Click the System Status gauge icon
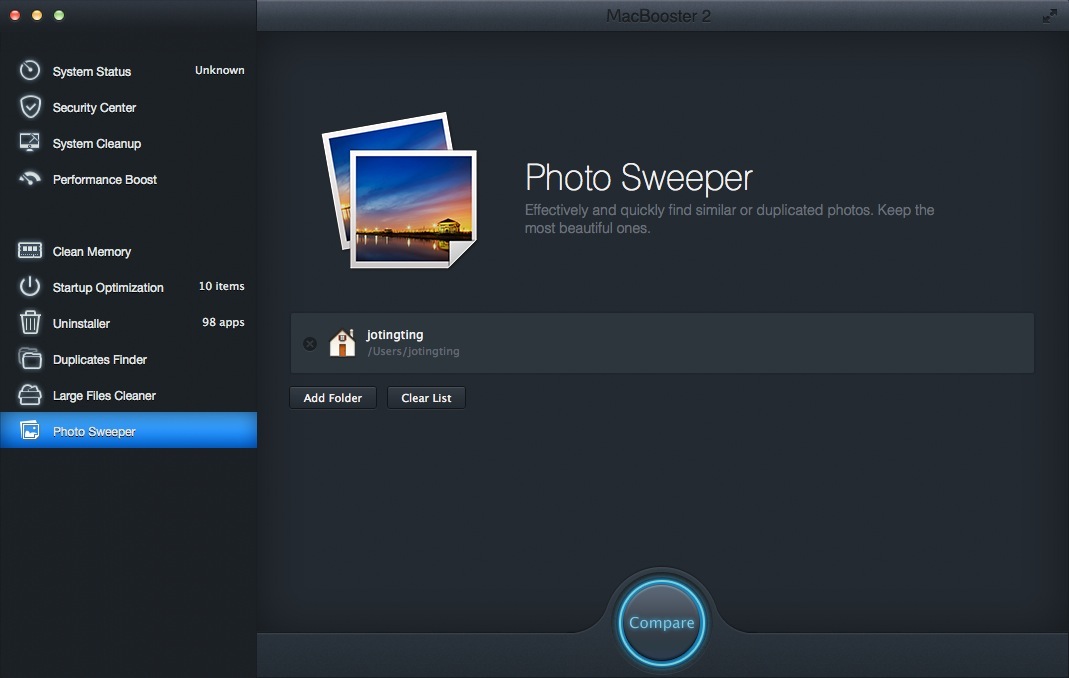The height and width of the screenshot is (678, 1069). pos(30,71)
